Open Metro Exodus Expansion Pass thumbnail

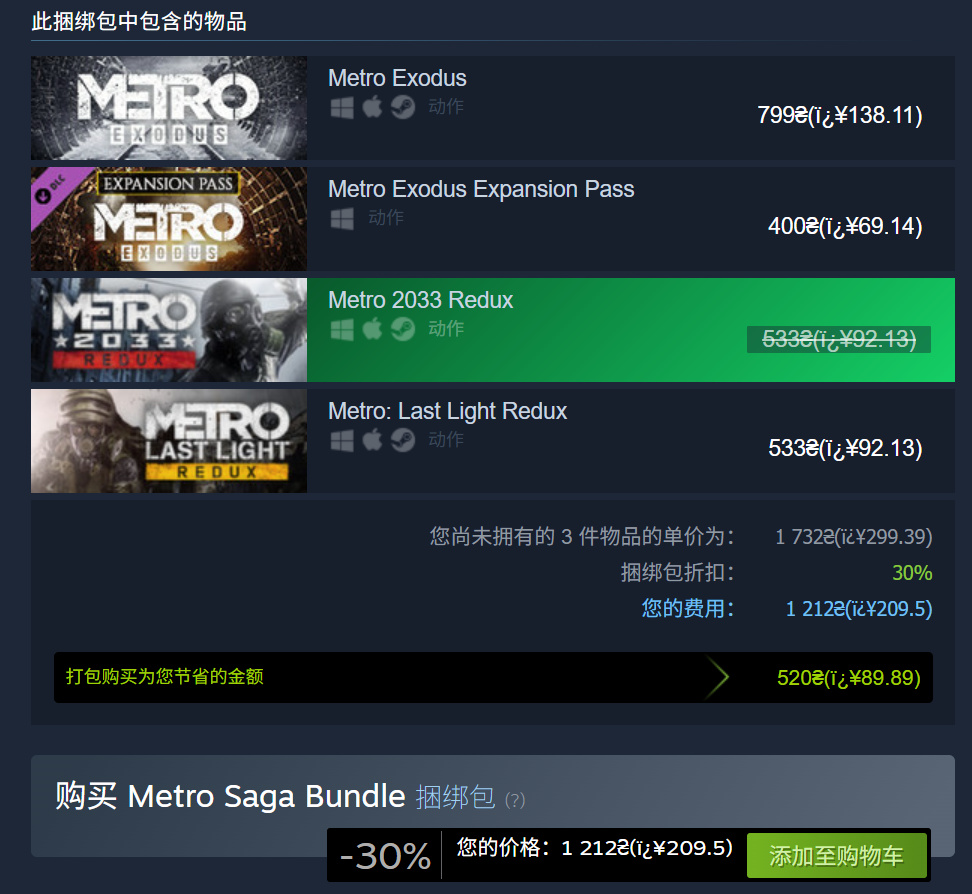(x=169, y=219)
